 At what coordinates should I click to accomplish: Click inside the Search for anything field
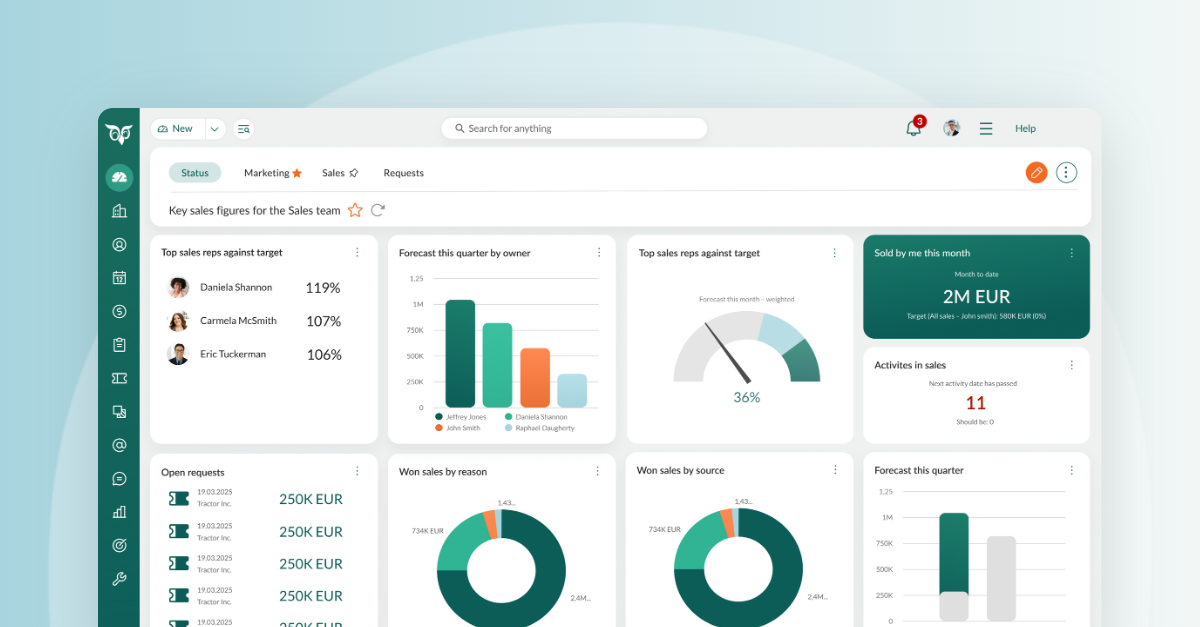click(574, 128)
